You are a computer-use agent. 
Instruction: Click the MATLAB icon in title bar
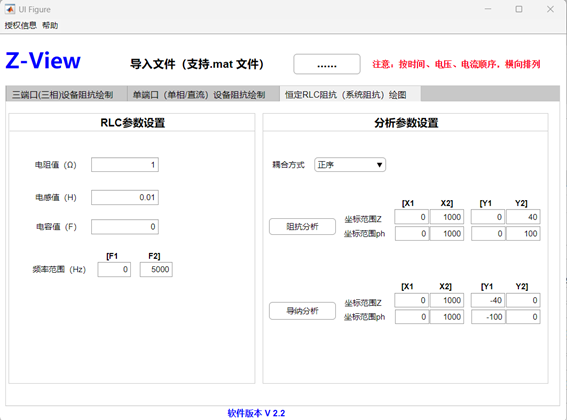(x=10, y=9)
